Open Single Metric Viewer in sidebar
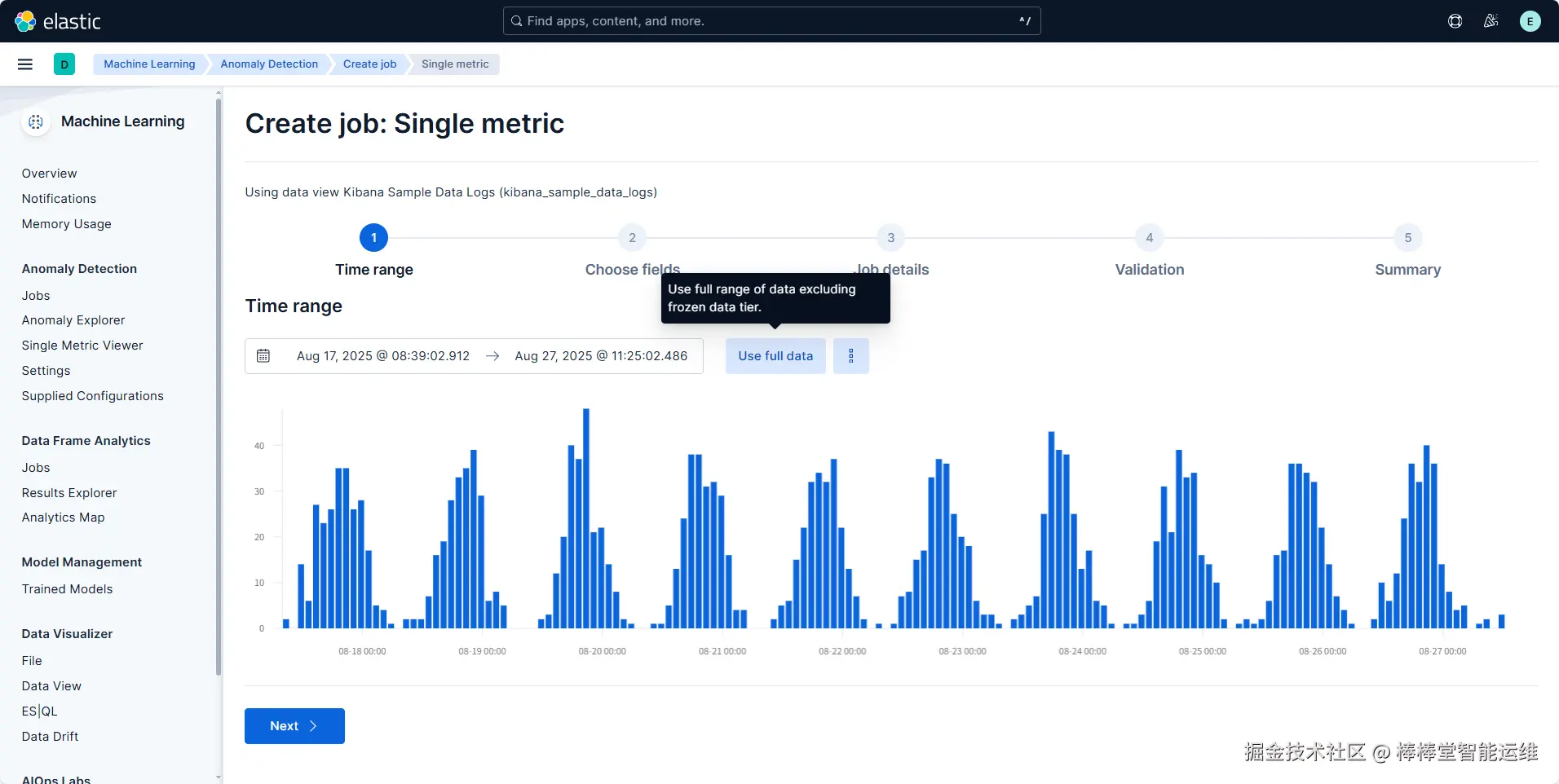This screenshot has width=1559, height=784. coord(82,346)
